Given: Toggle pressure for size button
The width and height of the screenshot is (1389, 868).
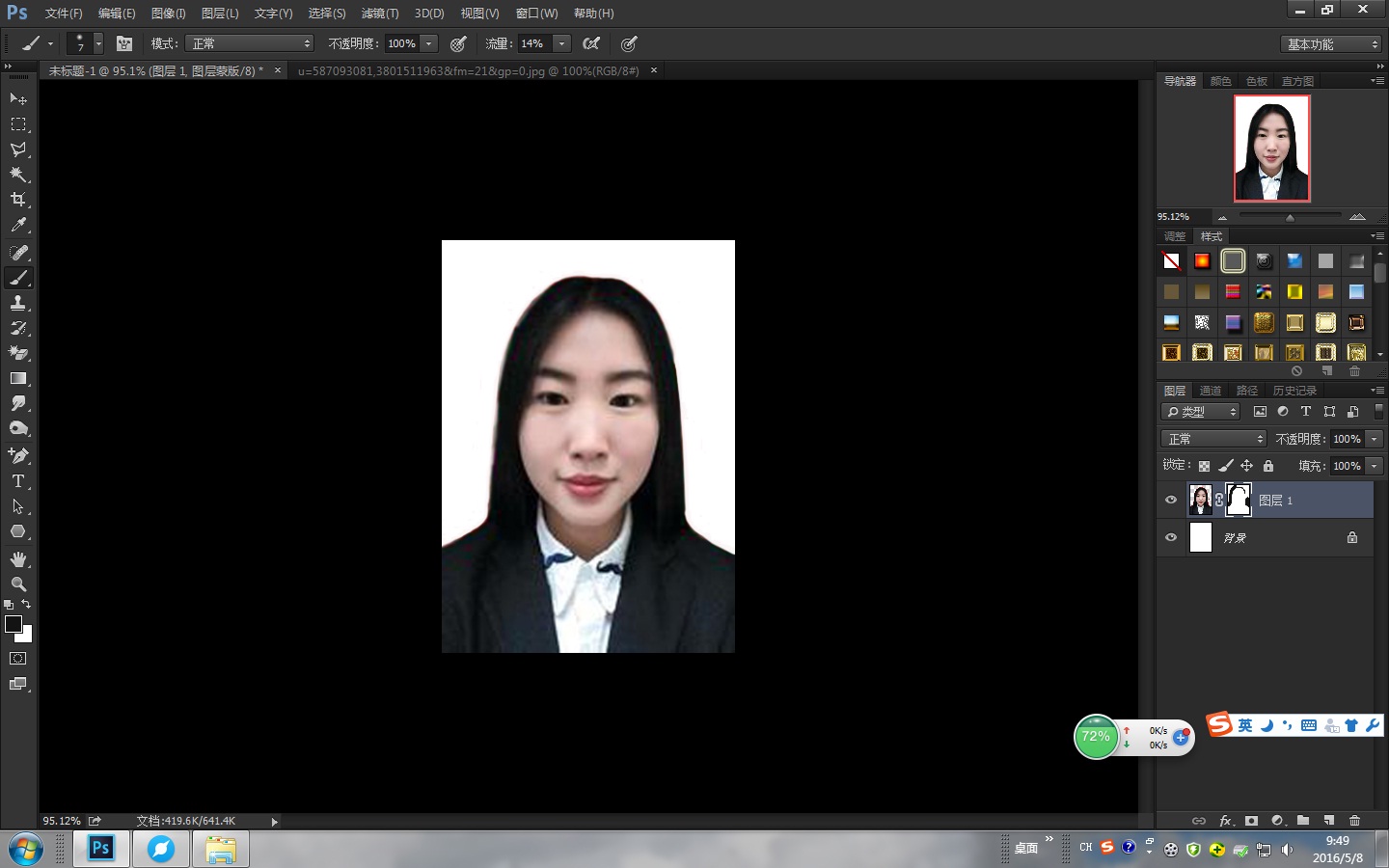Looking at the screenshot, I should (629, 43).
